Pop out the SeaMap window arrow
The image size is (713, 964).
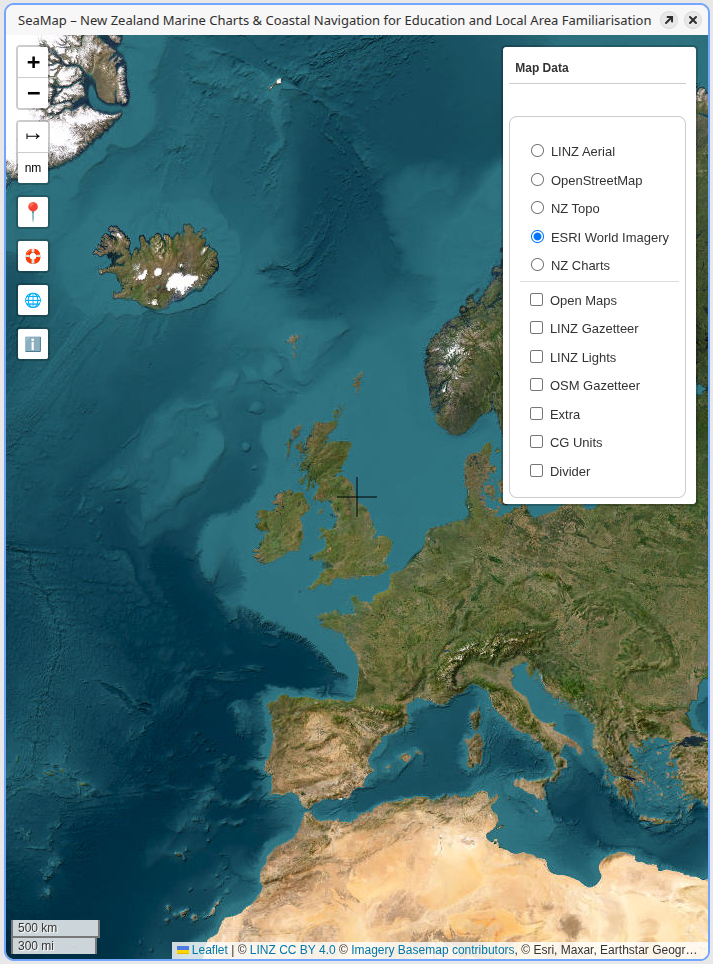coord(669,20)
